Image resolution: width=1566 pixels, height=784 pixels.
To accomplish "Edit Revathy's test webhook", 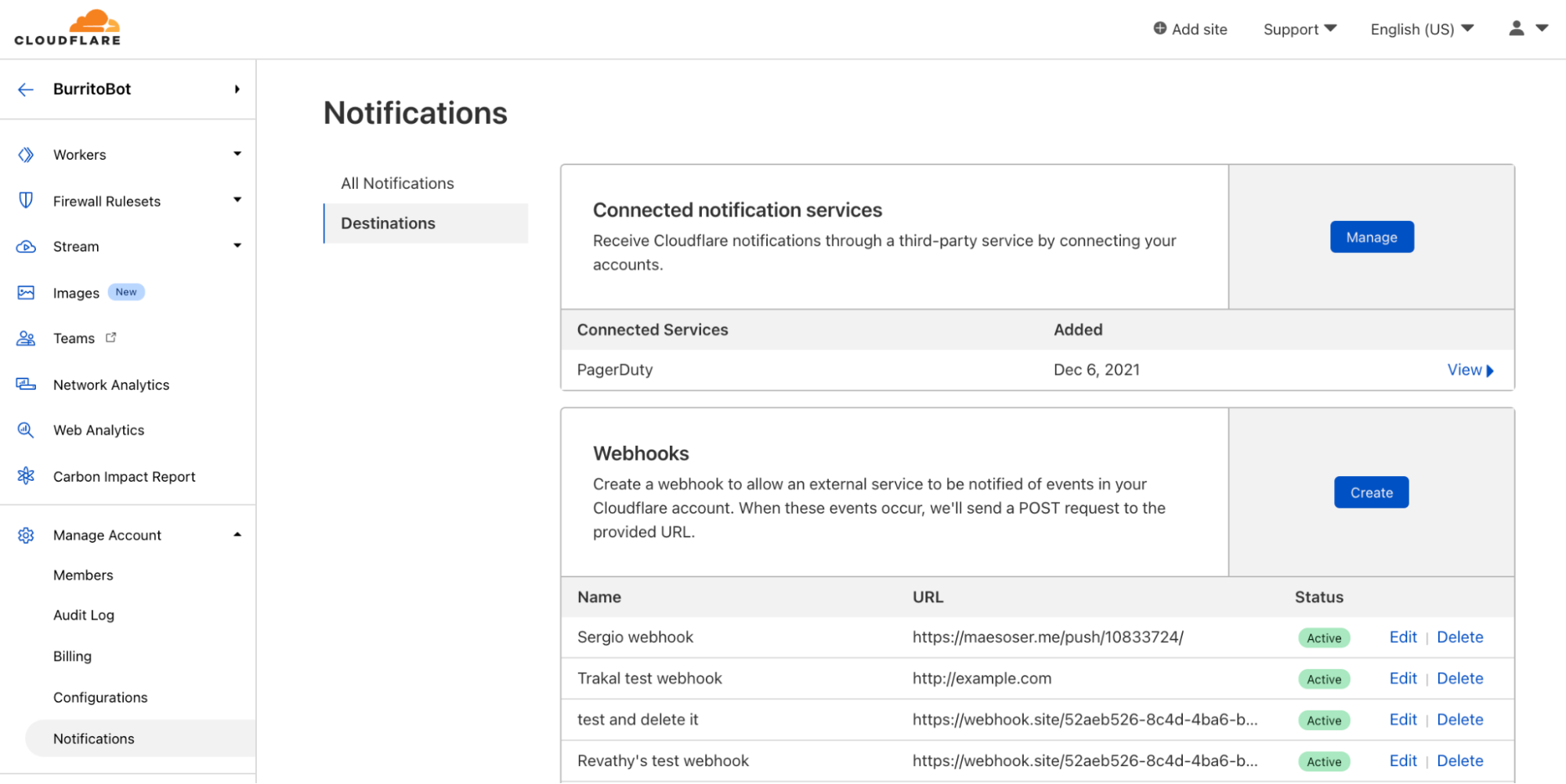I will point(1403,761).
